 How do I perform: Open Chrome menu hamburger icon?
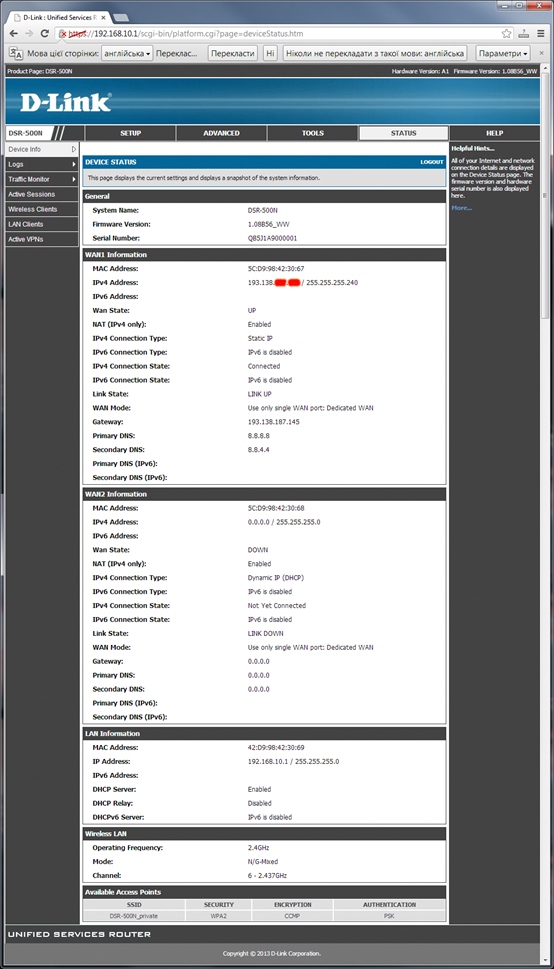[x=540, y=33]
